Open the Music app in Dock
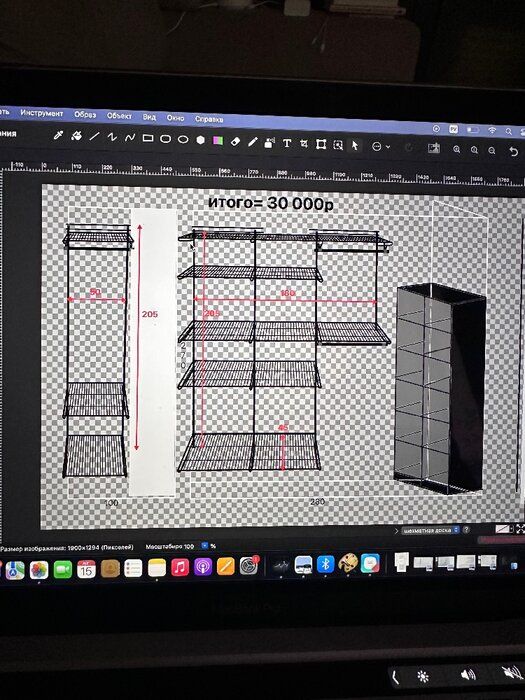Image resolution: width=525 pixels, height=700 pixels. pos(180,567)
